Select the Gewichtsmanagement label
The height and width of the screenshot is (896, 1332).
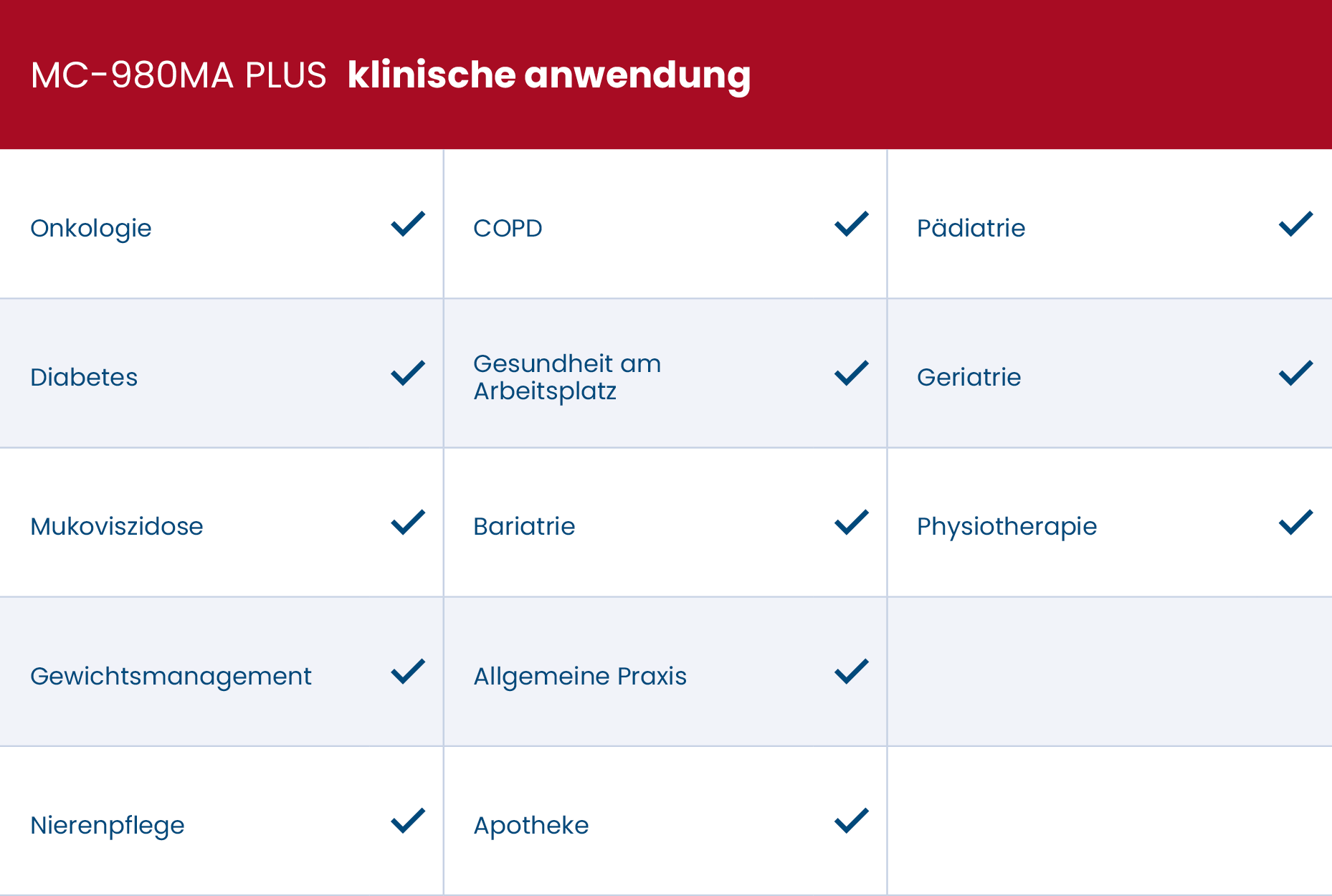click(x=171, y=677)
